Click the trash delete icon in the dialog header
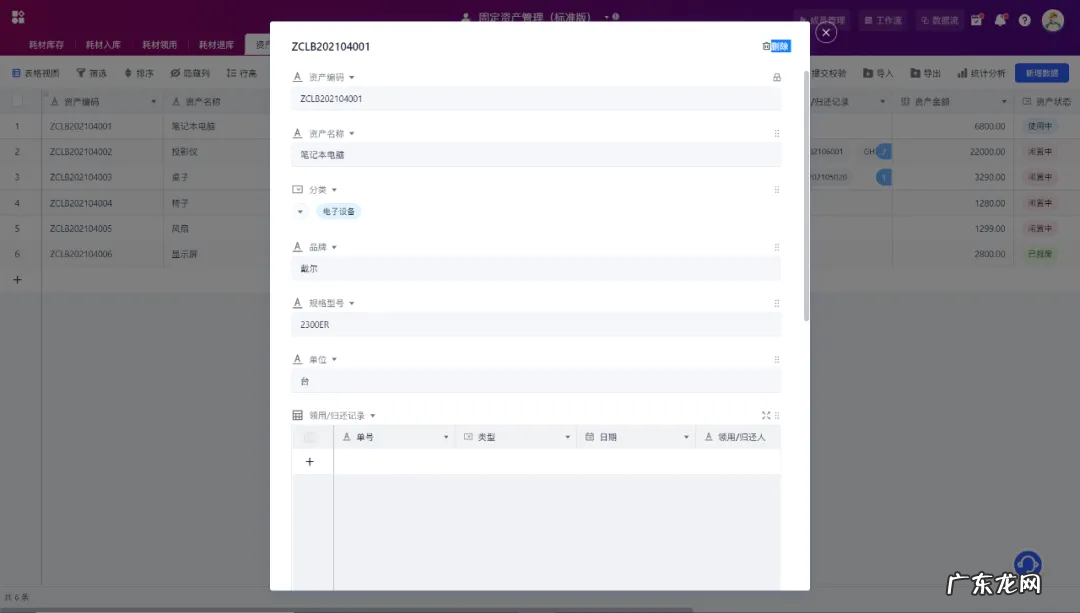 pos(765,45)
